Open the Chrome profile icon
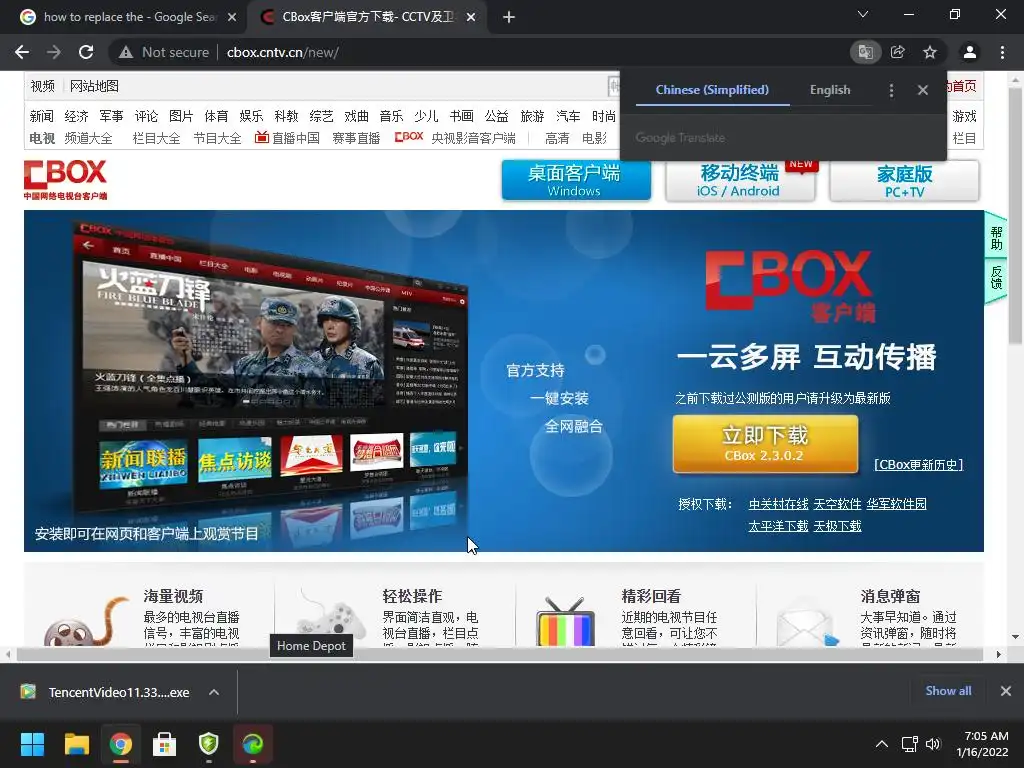The height and width of the screenshot is (768, 1024). tap(970, 52)
